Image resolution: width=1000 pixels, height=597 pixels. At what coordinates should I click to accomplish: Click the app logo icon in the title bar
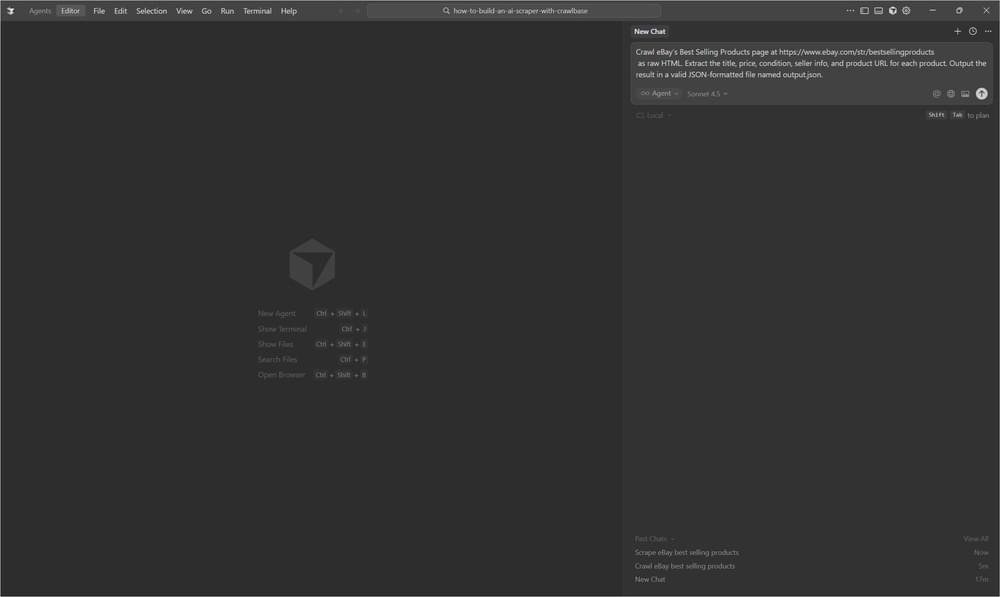[x=11, y=10]
